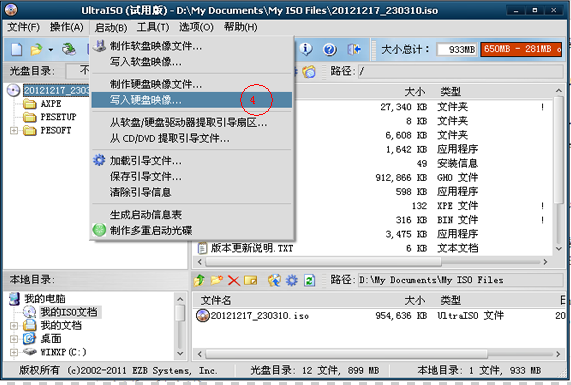Click the local Rename folder icon
Viewport: 571px width, 385px height.
251,280
